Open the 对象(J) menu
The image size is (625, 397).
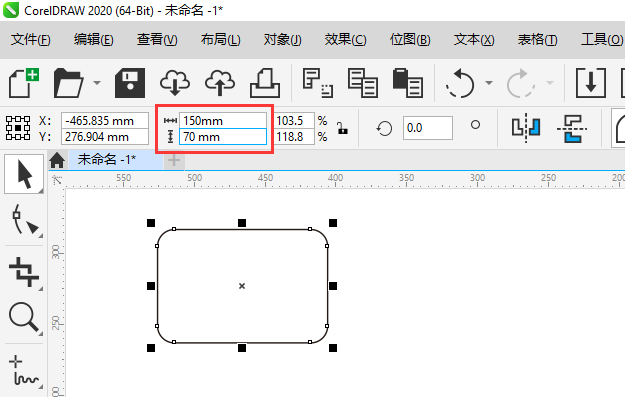[283, 40]
